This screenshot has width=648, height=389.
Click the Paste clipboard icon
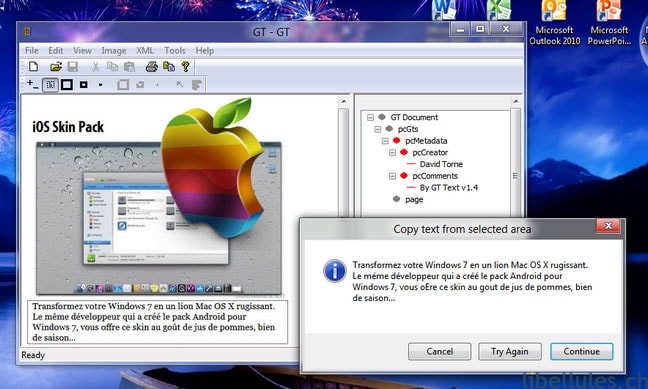tap(129, 67)
